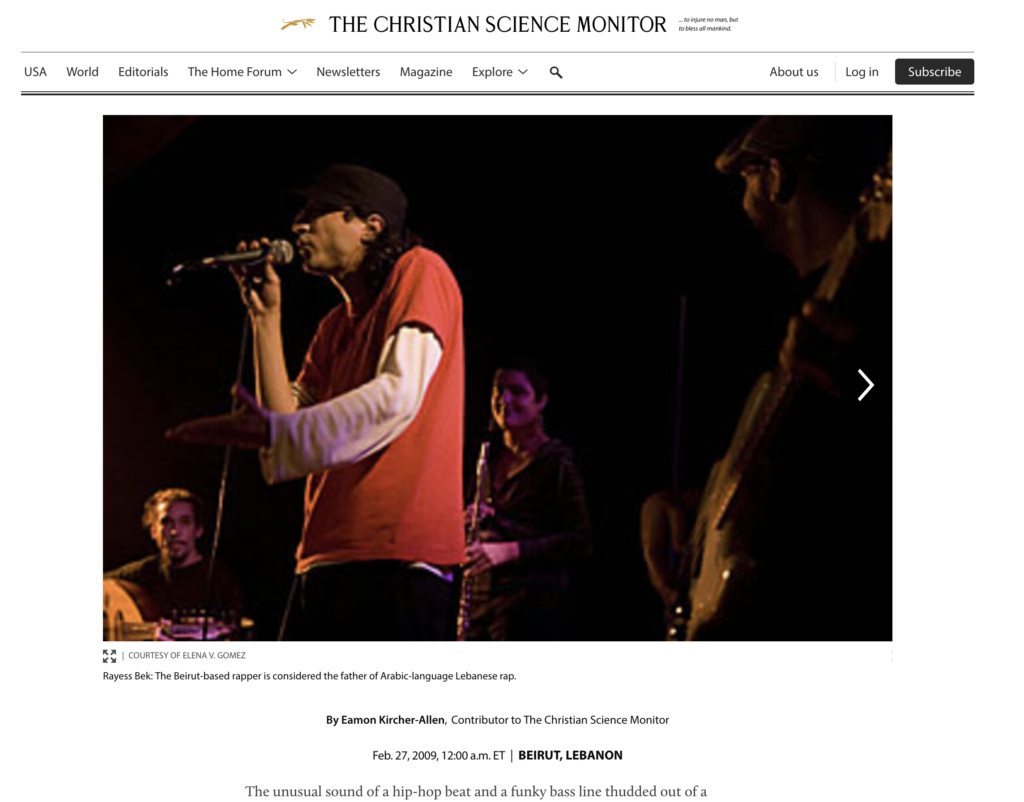Click the Subscribe button
This screenshot has width=1024, height=802.
coord(934,72)
